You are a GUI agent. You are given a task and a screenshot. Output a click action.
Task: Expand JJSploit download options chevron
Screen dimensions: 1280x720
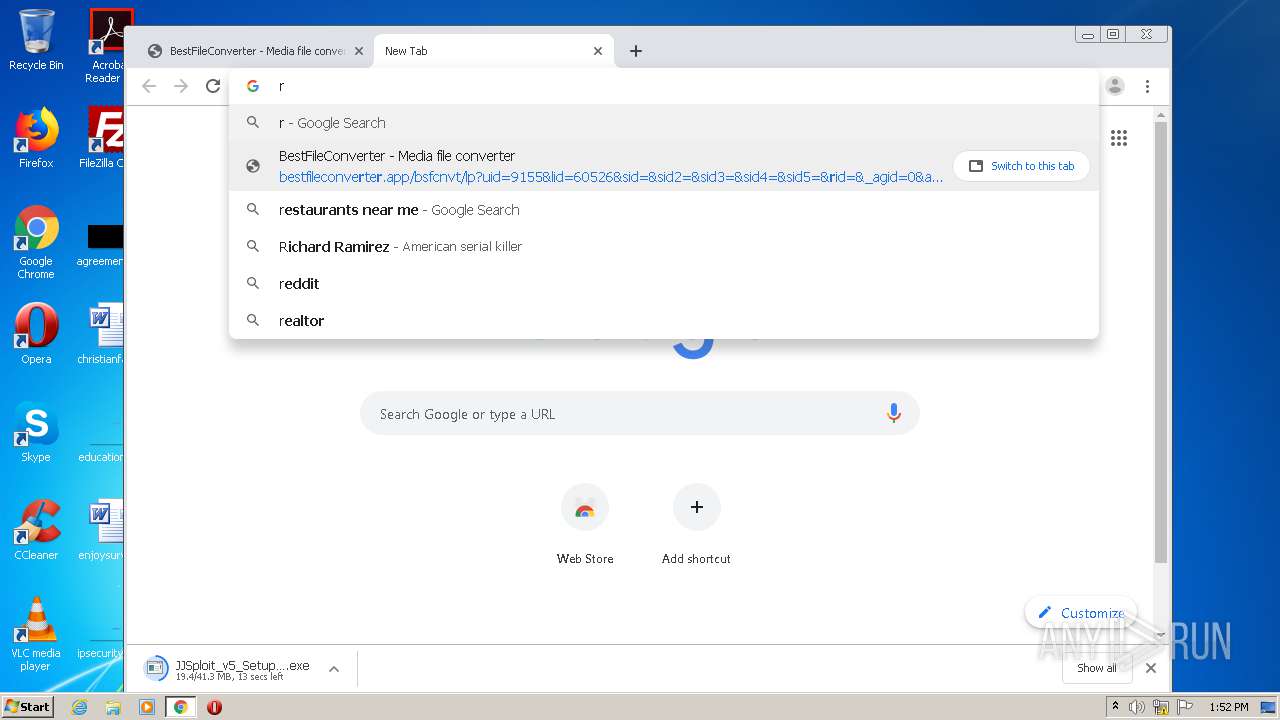pos(334,668)
